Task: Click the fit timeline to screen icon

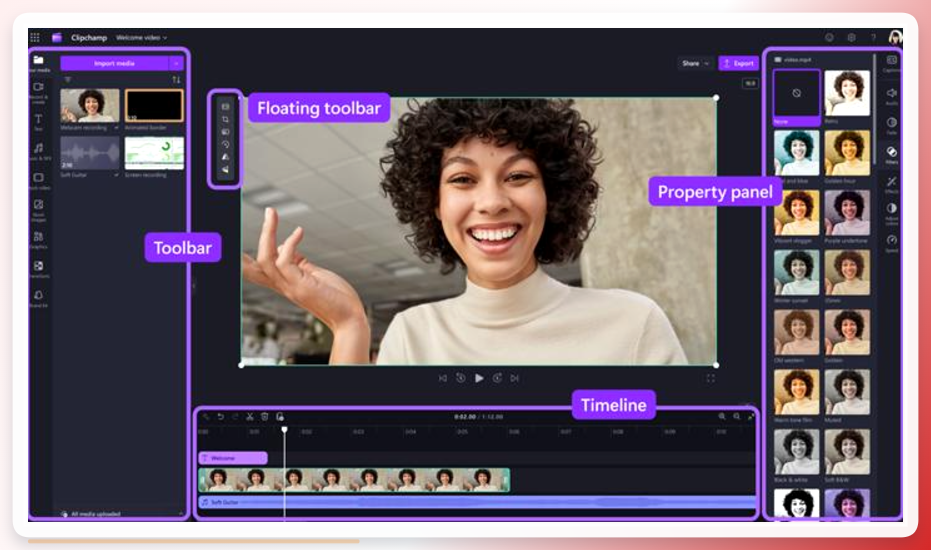Action: click(x=751, y=416)
